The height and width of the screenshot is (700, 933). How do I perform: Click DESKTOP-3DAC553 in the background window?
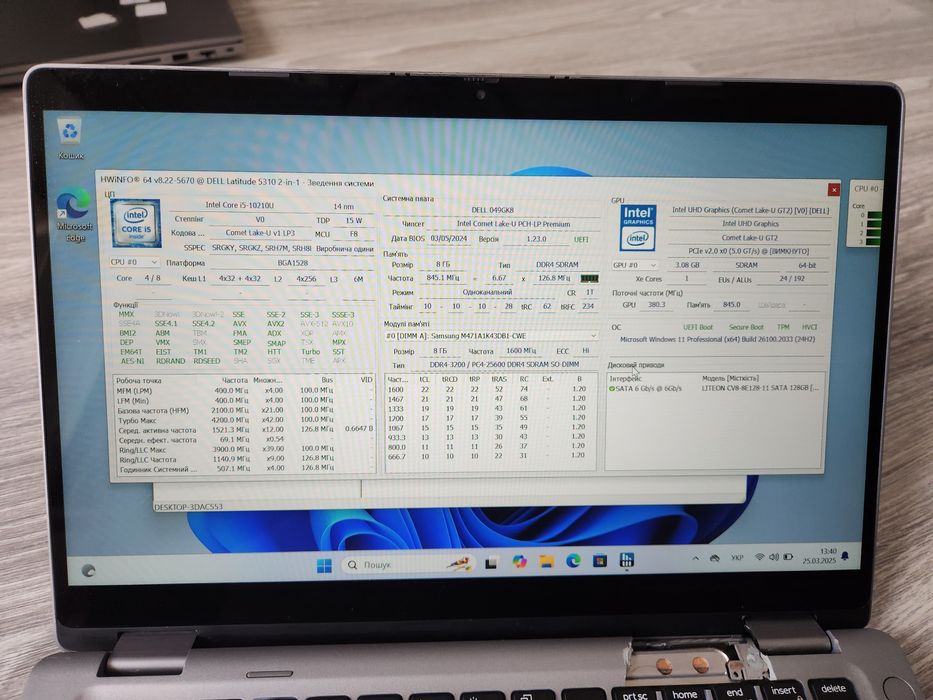point(188,507)
